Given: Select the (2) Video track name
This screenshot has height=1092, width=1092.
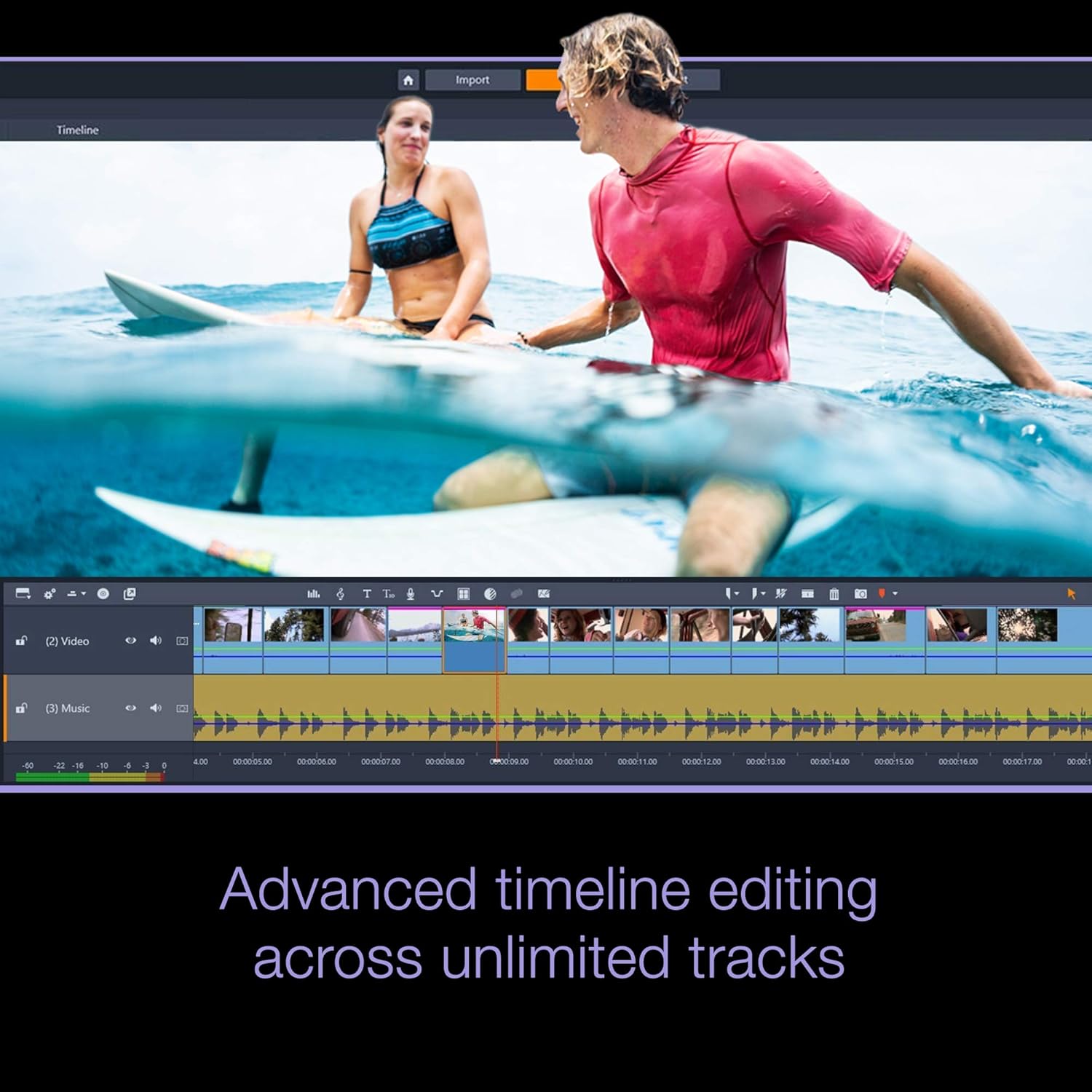Looking at the screenshot, I should (x=67, y=641).
